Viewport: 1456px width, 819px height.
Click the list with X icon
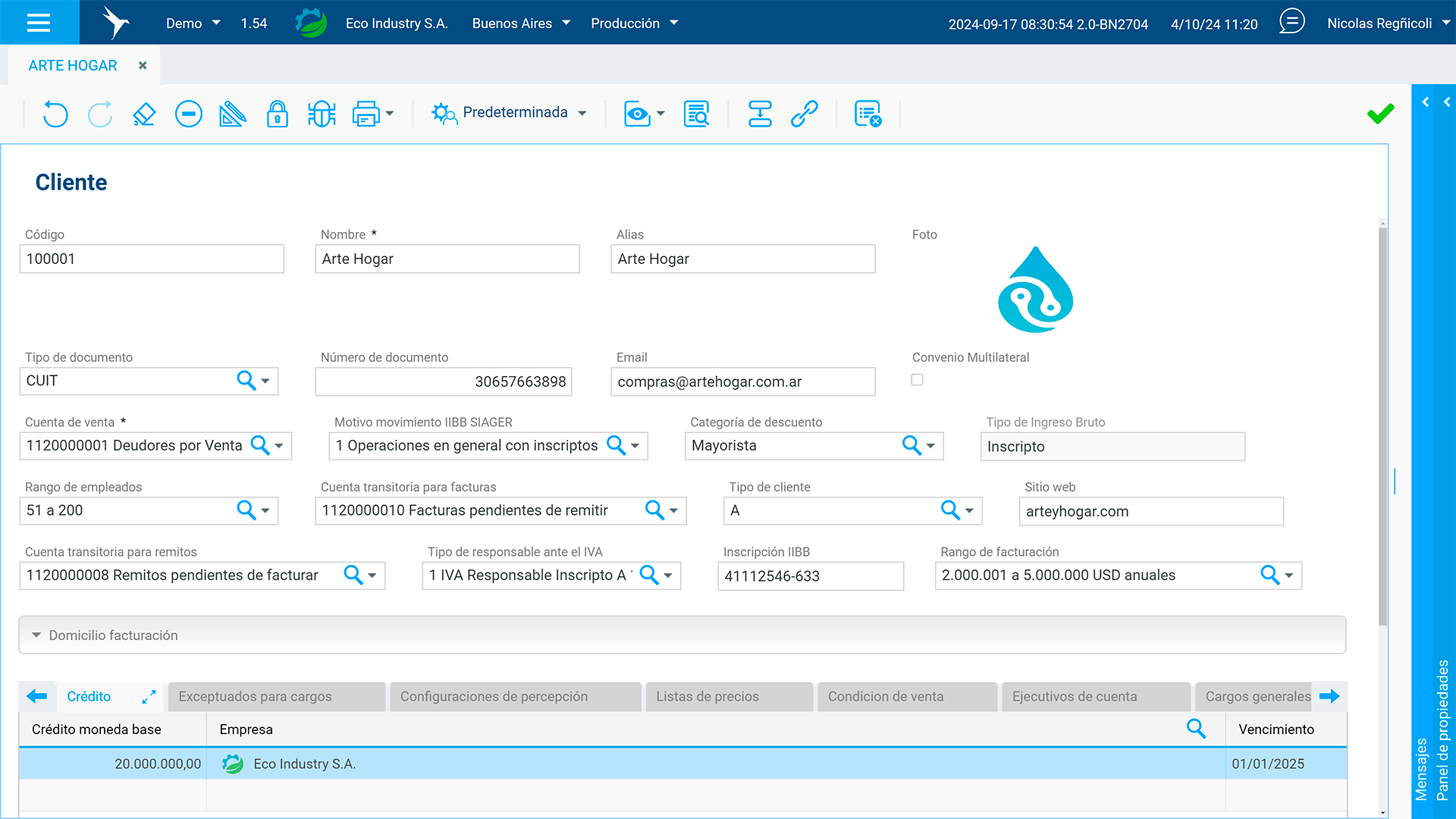[868, 114]
